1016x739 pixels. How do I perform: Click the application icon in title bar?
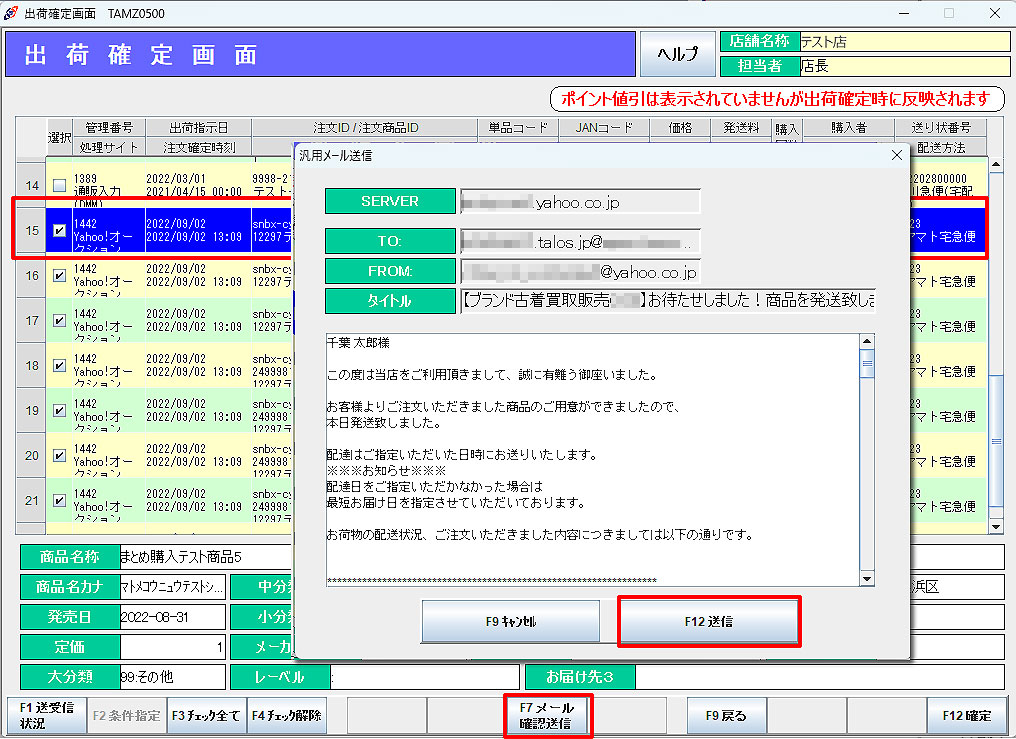(x=12, y=13)
